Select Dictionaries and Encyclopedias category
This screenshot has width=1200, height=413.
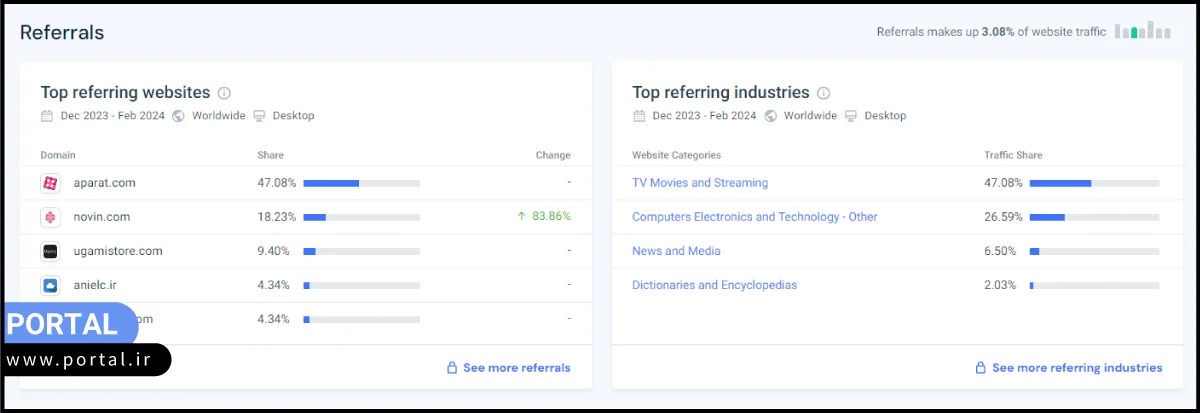714,285
